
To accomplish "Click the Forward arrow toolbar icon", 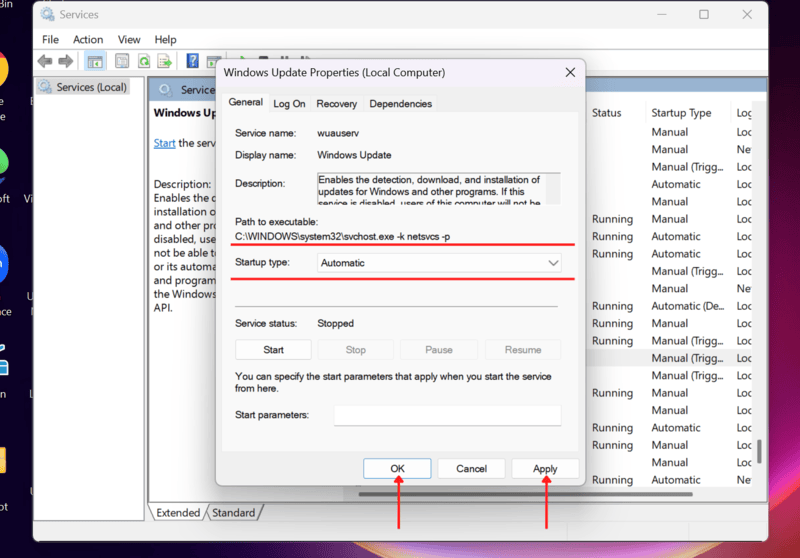I will tap(66, 62).
